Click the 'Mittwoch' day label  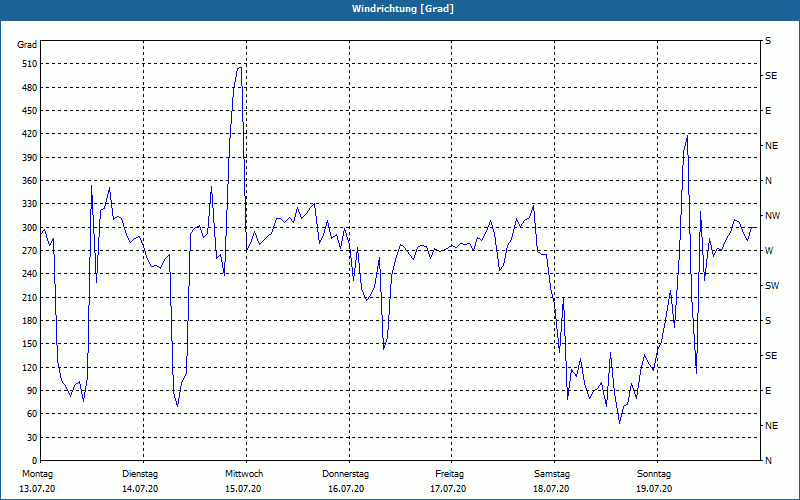pos(244,474)
